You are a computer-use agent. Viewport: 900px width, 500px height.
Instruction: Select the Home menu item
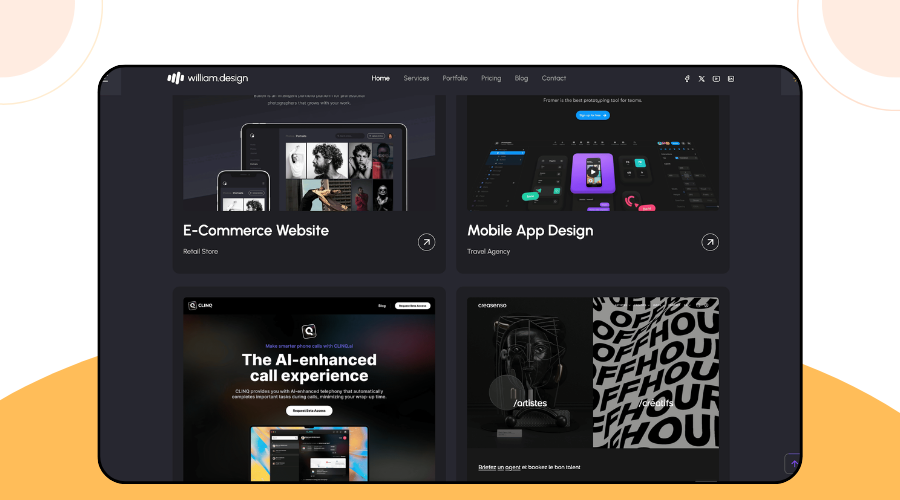pyautogui.click(x=380, y=78)
